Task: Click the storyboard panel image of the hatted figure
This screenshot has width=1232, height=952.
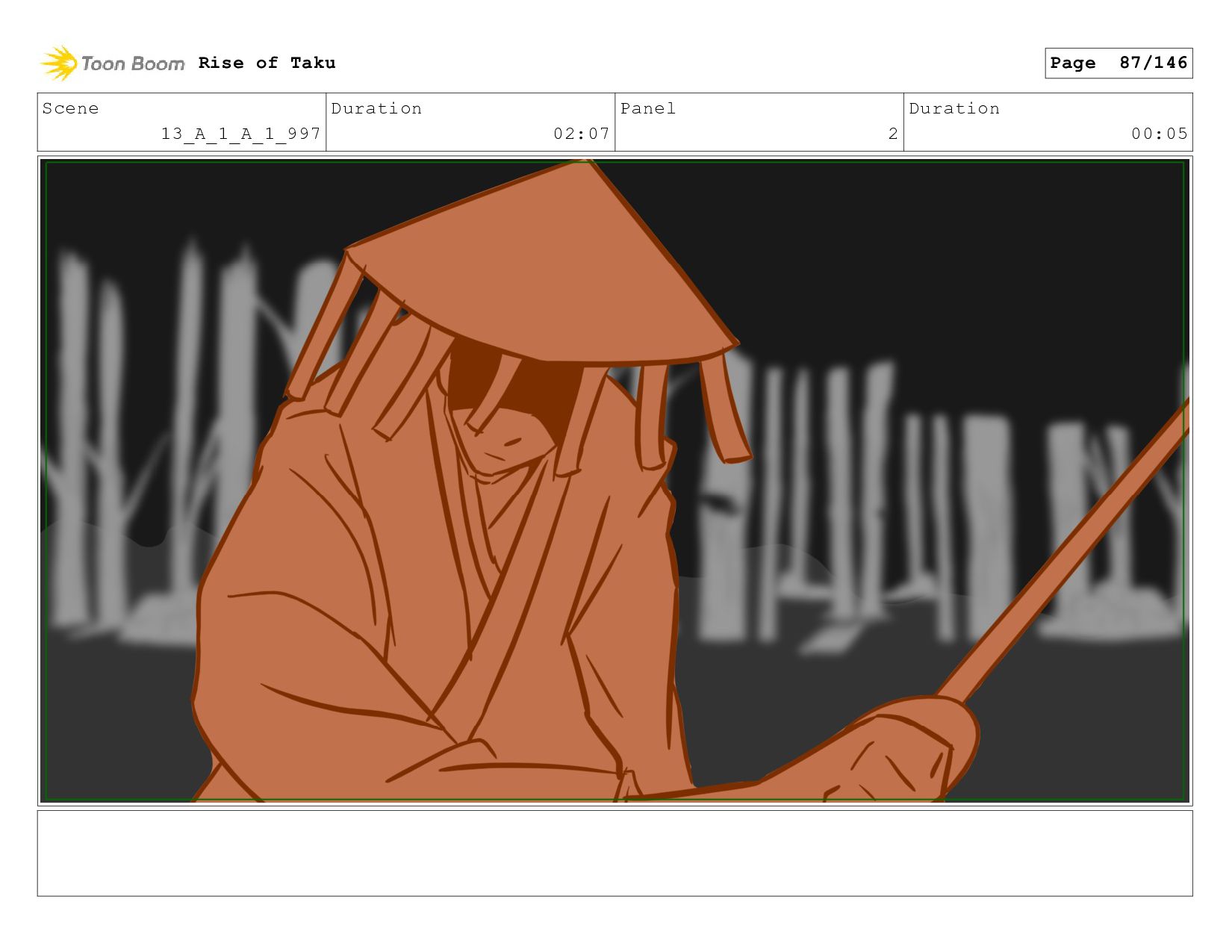Action: [x=615, y=481]
